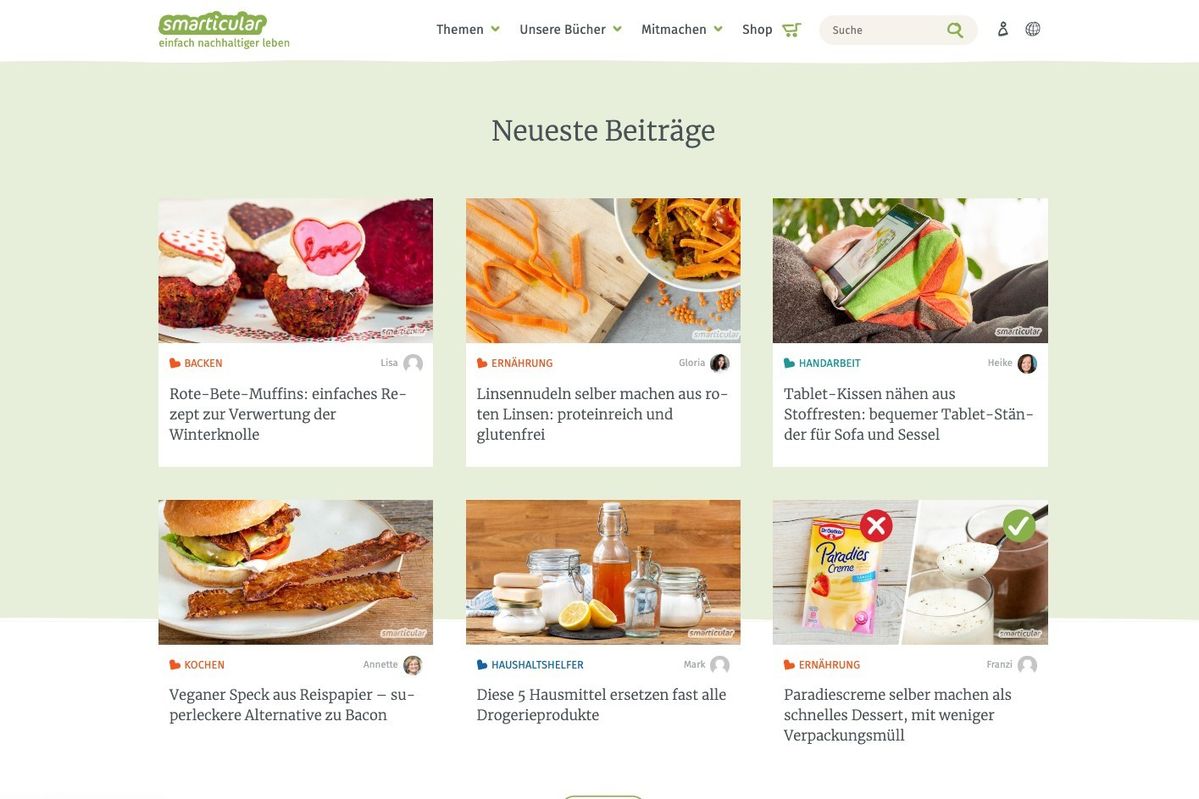
Task: Expand the Unsere Bücher dropdown
Action: click(570, 30)
